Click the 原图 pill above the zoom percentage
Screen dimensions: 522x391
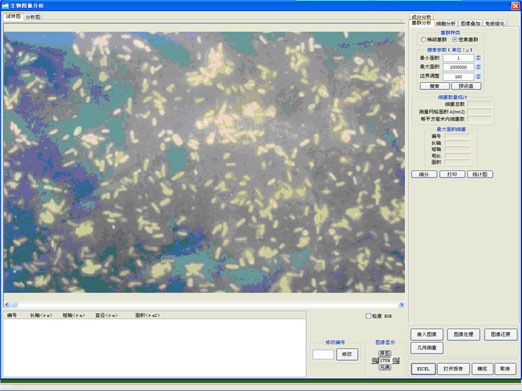(385, 353)
